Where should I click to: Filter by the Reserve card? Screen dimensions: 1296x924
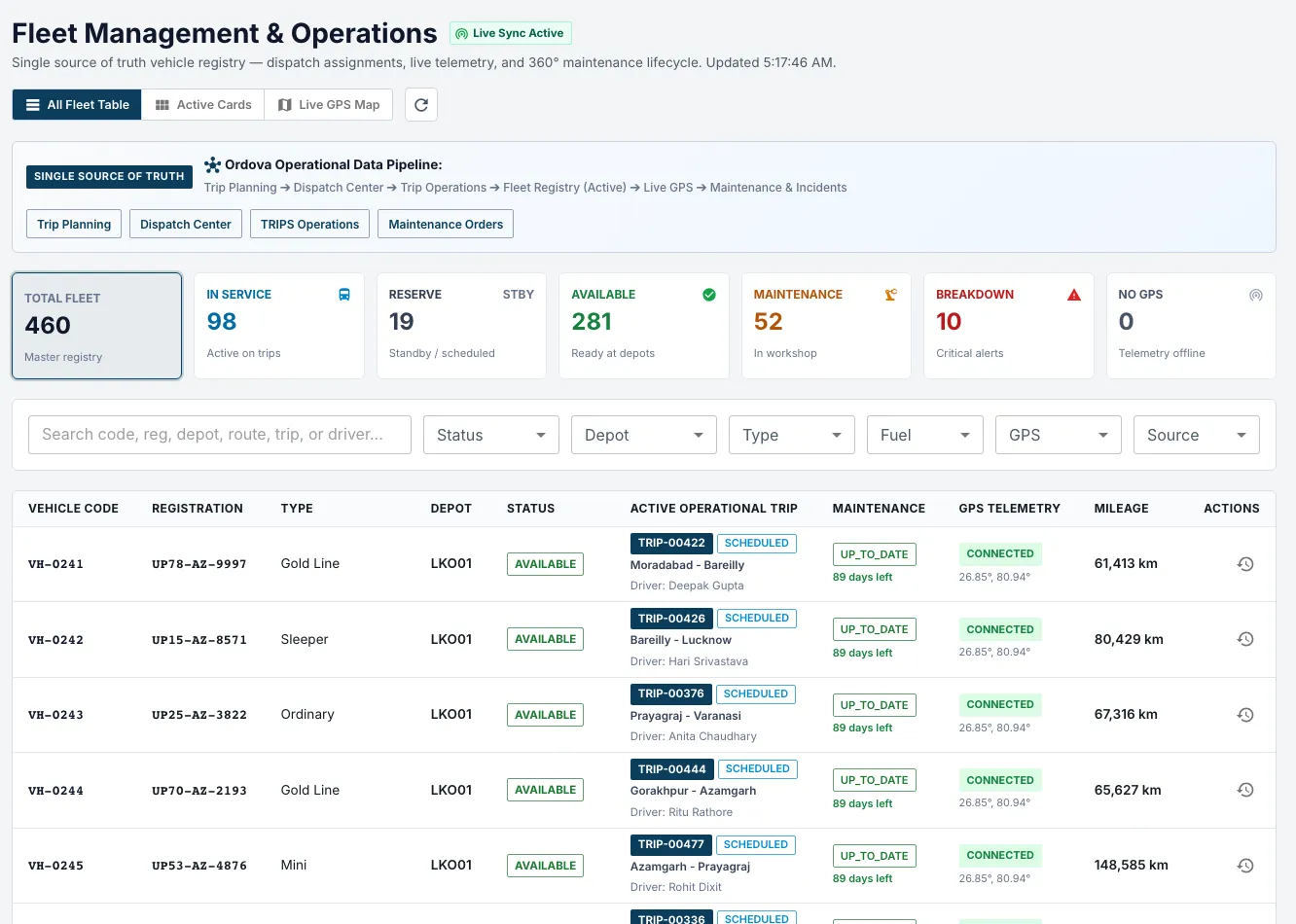(461, 326)
